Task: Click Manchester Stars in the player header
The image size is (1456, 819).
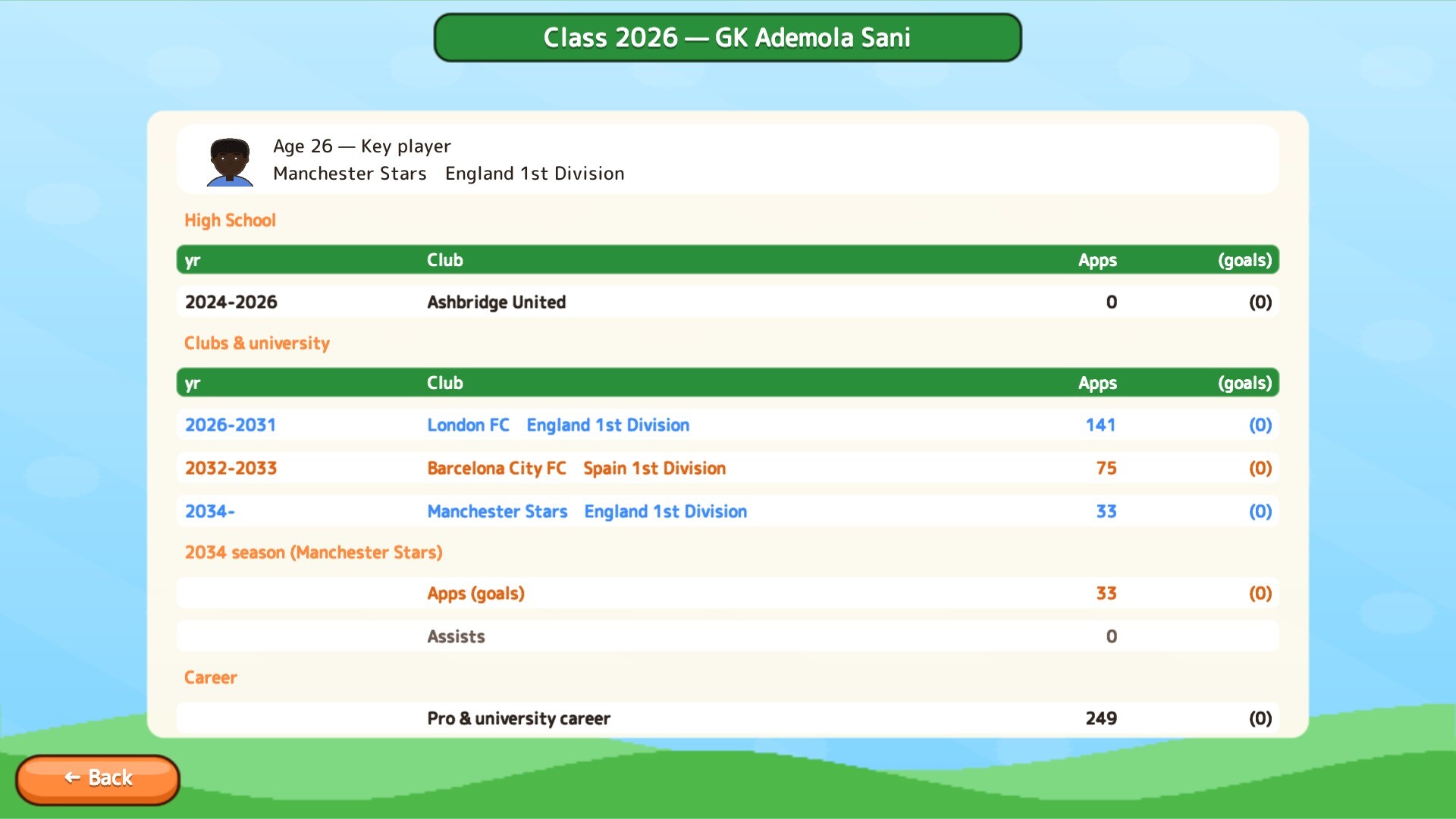Action: (x=350, y=174)
